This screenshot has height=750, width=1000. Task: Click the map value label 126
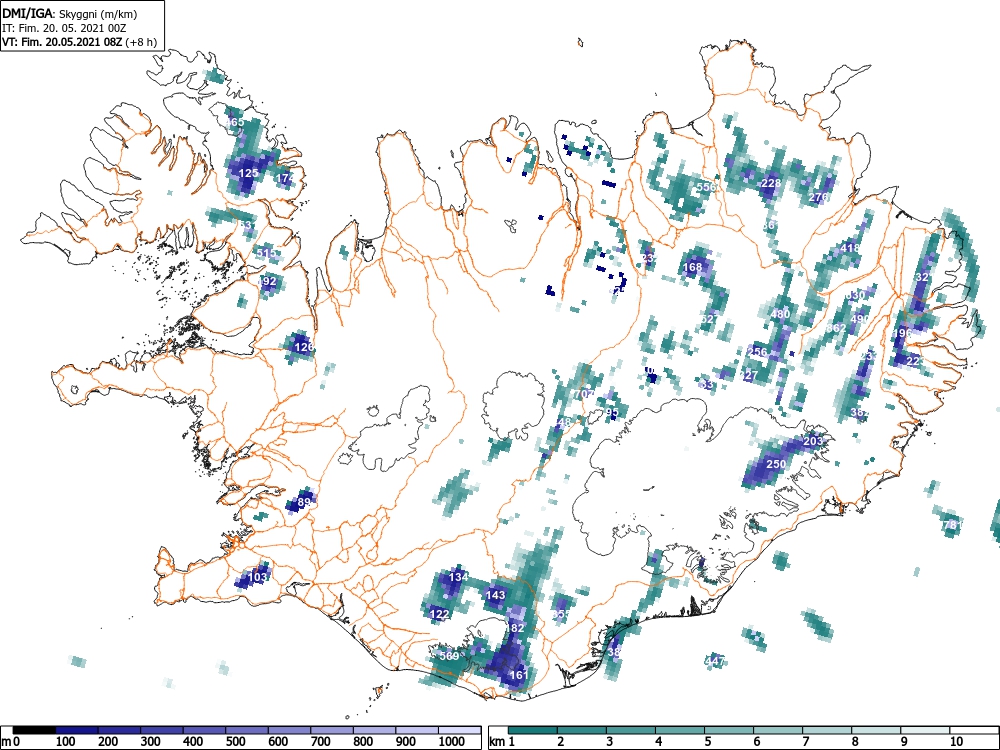(304, 347)
